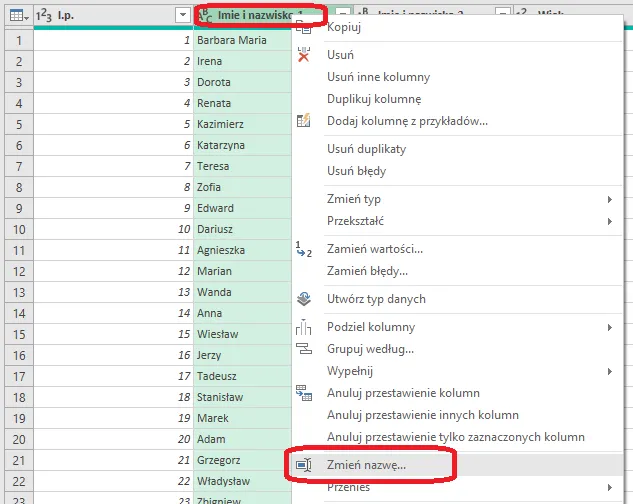Click the Podziel kolumny icon
This screenshot has width=633, height=504.
[305, 327]
